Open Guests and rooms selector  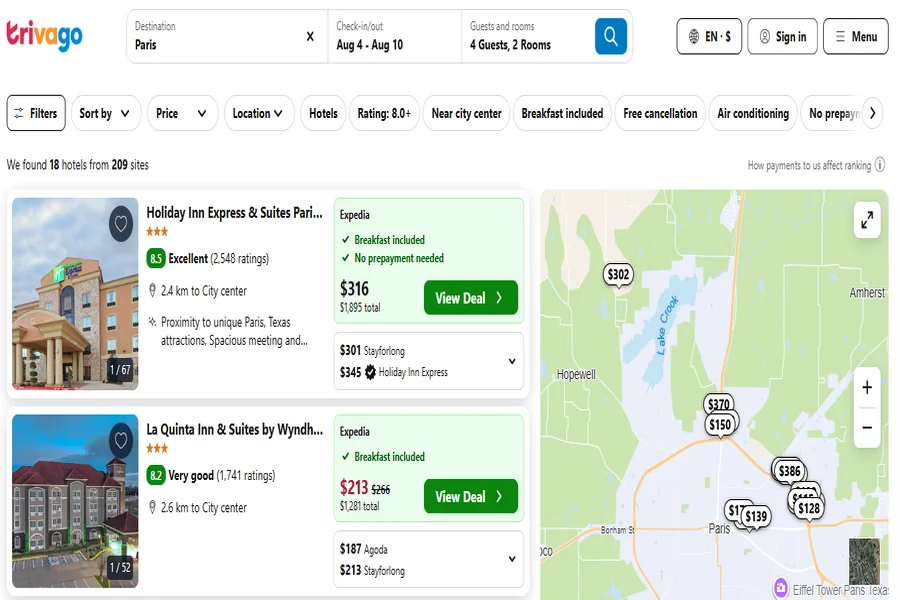point(528,36)
